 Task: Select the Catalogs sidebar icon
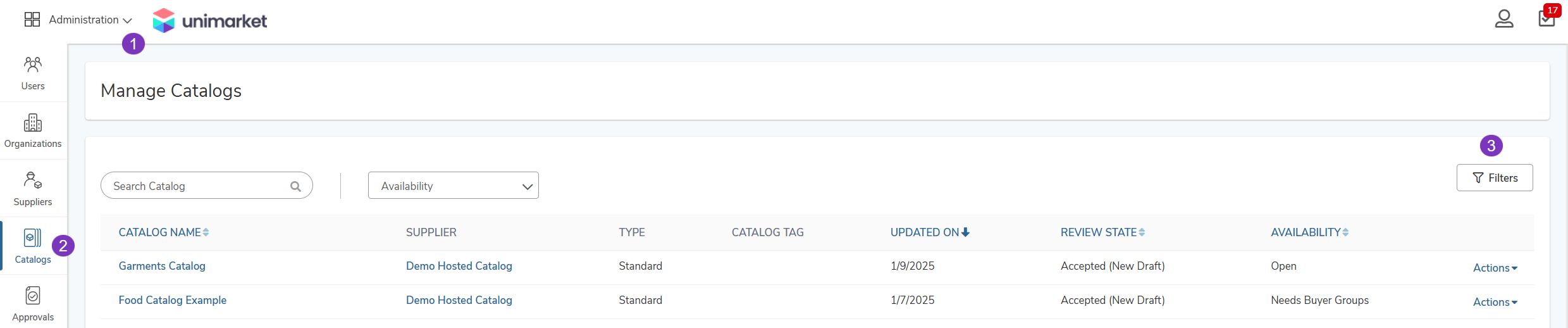[33, 246]
